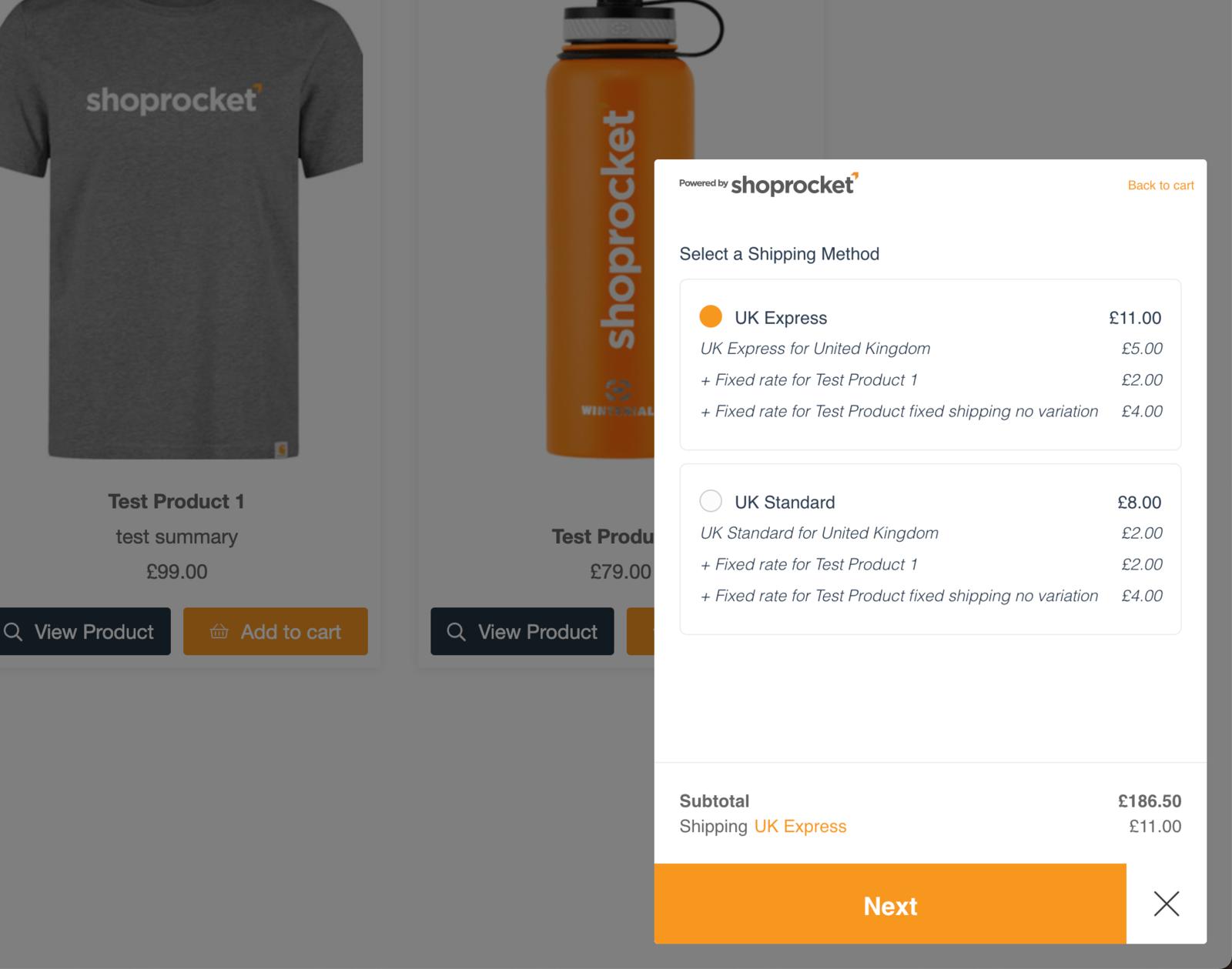Open View Product for Test Product 1
The image size is (1232, 969).
coord(84,631)
